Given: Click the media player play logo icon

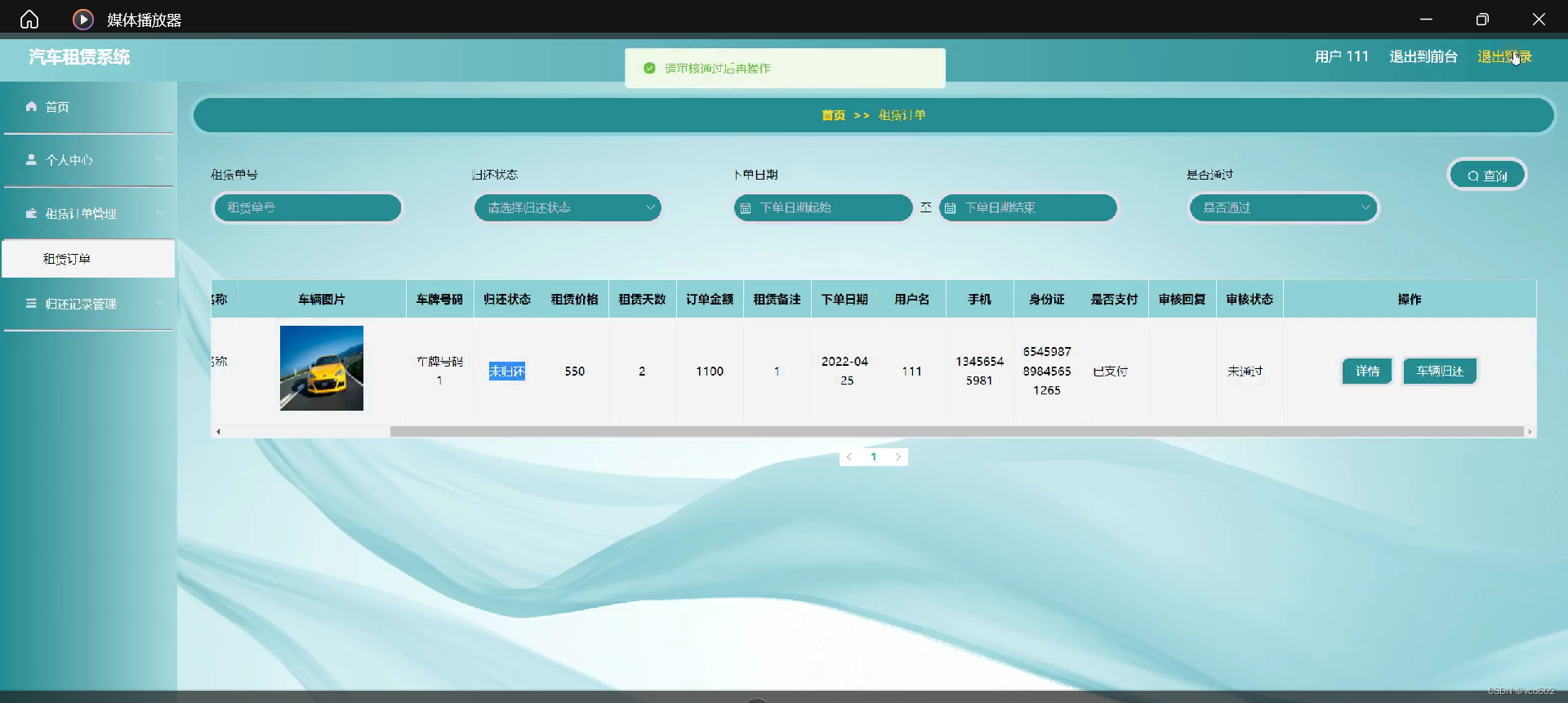Looking at the screenshot, I should (x=82, y=19).
